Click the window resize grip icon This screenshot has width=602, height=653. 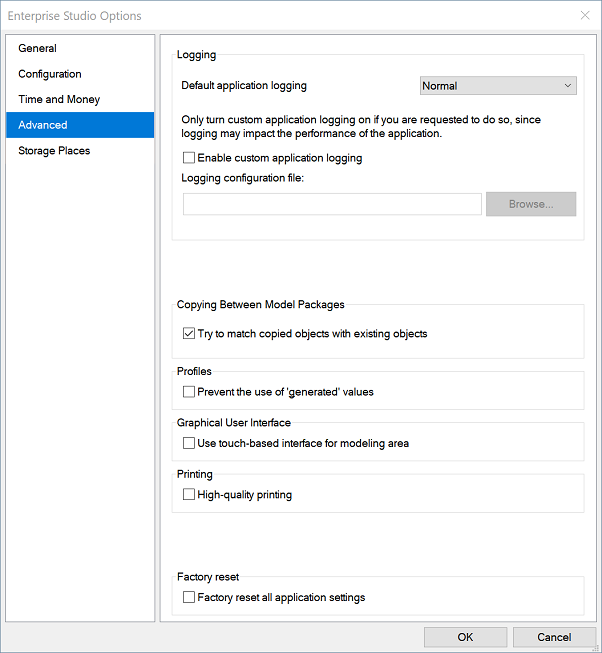pyautogui.click(x=596, y=647)
